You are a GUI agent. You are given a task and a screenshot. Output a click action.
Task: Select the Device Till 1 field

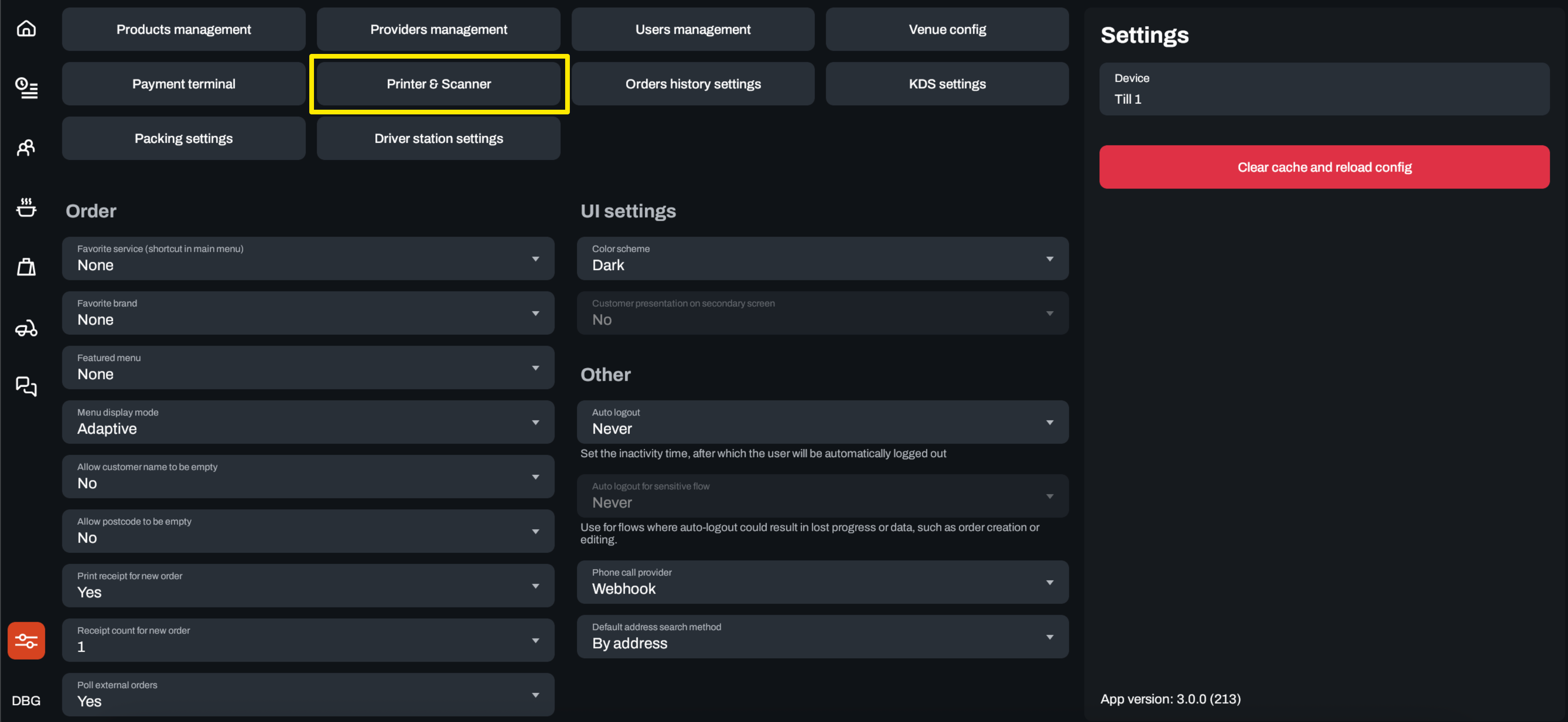1324,89
